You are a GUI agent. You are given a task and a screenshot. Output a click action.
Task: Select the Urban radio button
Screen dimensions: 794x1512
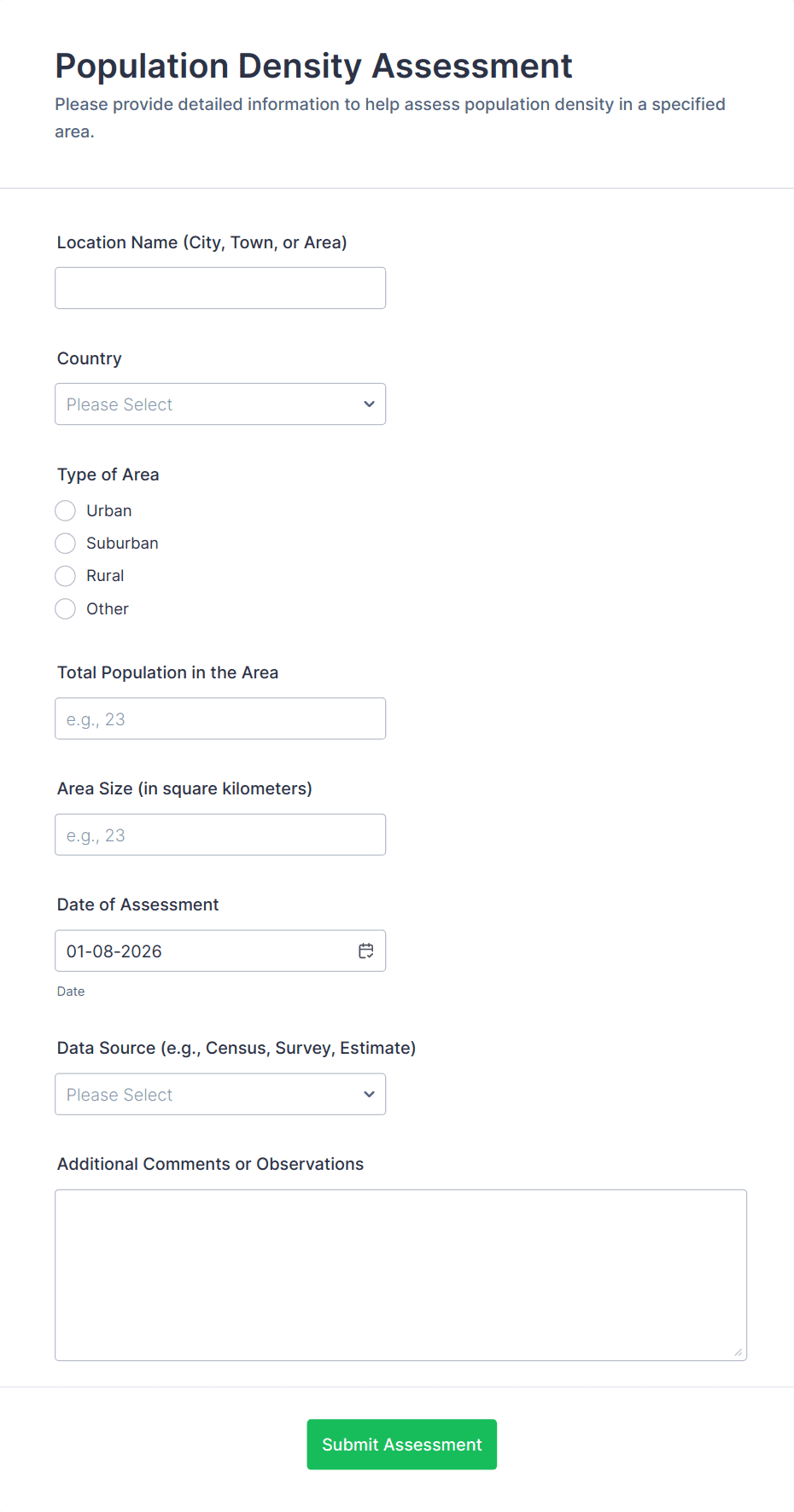65,510
